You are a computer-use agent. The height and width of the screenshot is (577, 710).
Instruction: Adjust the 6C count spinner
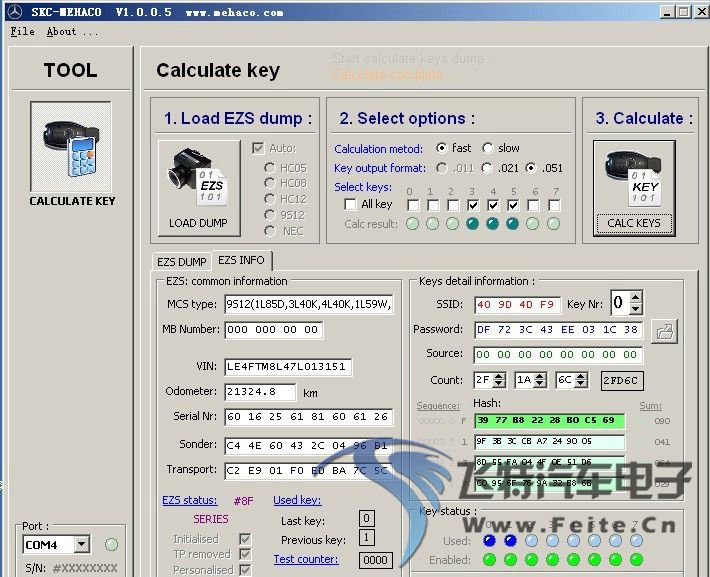(x=582, y=380)
